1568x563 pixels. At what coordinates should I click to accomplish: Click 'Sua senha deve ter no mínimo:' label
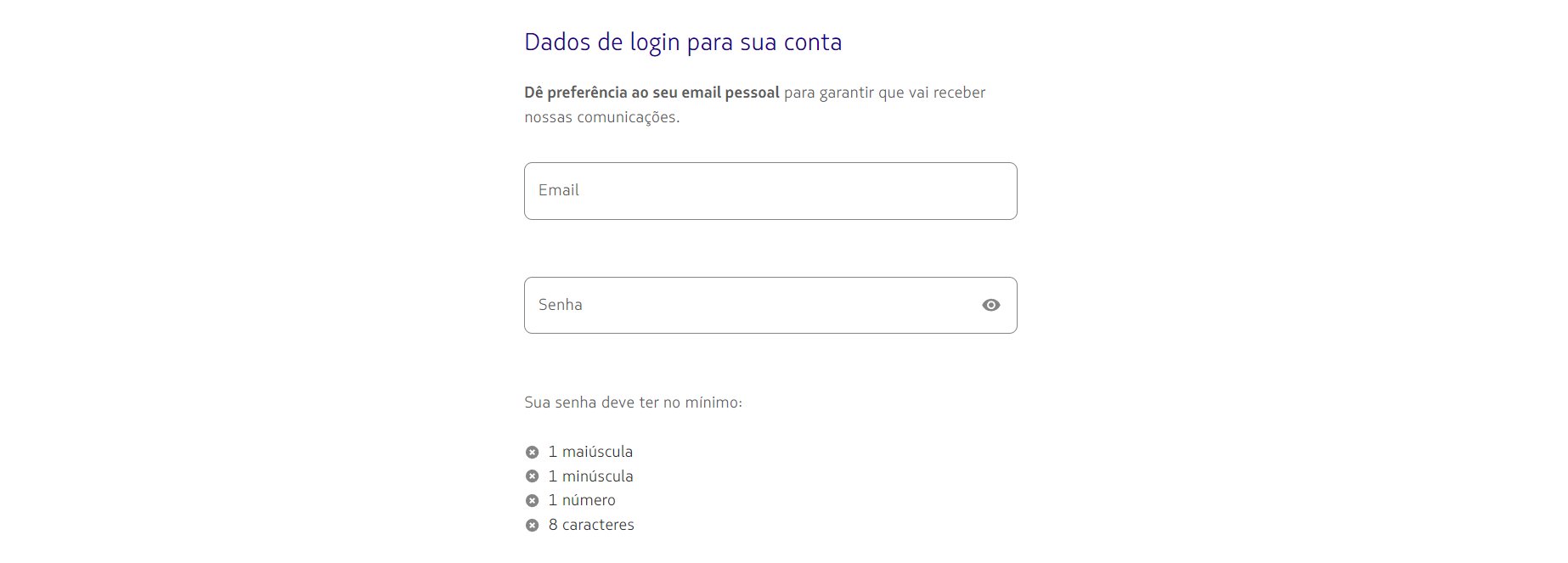[634, 403]
